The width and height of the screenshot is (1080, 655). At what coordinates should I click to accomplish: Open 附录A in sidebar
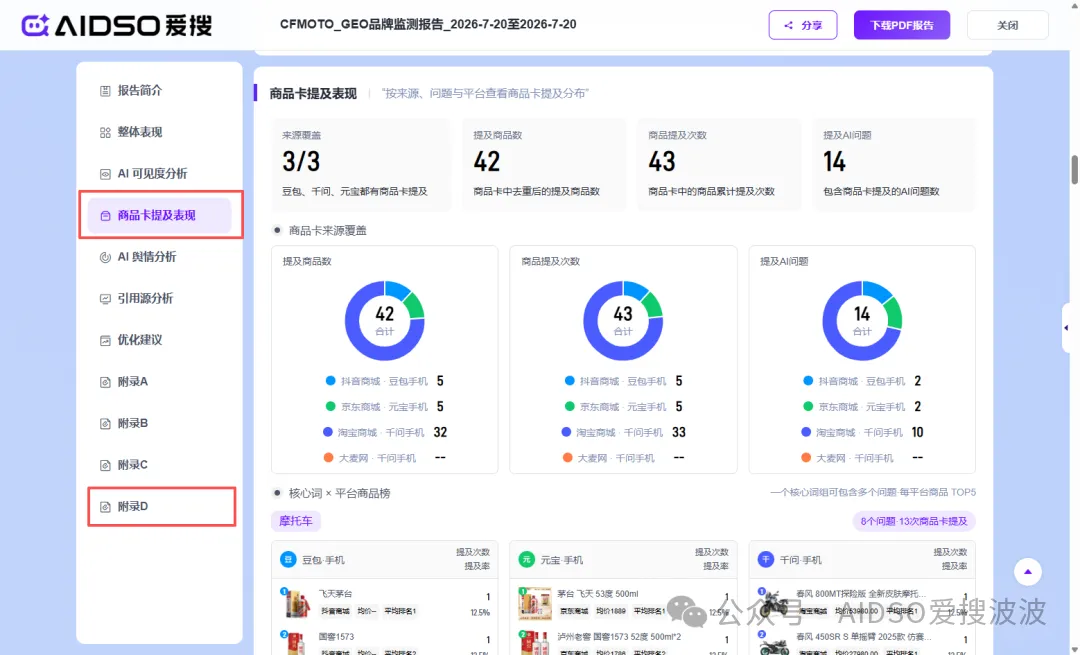point(160,381)
